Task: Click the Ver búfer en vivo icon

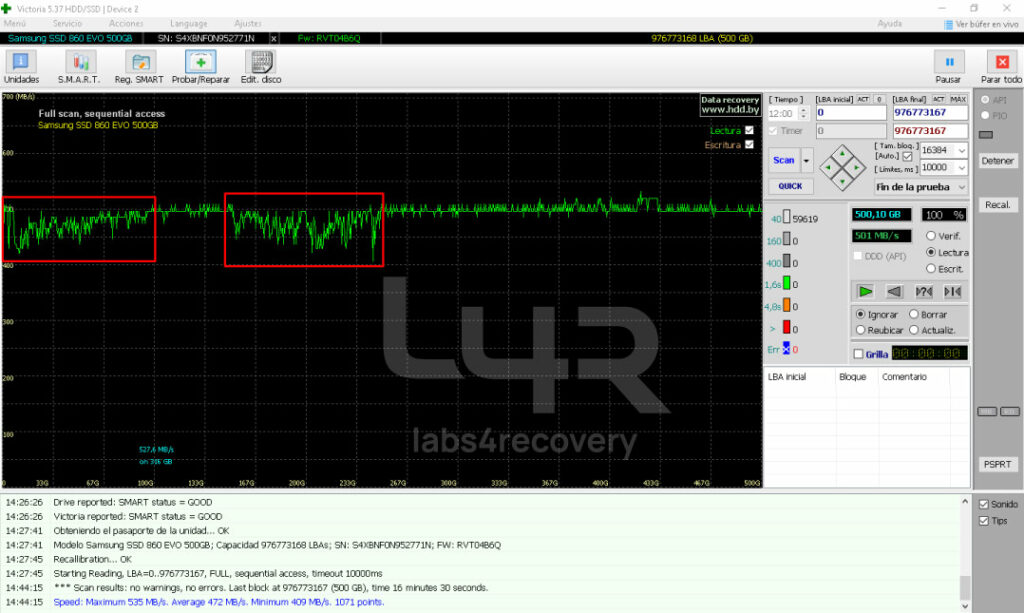Action: (948, 24)
